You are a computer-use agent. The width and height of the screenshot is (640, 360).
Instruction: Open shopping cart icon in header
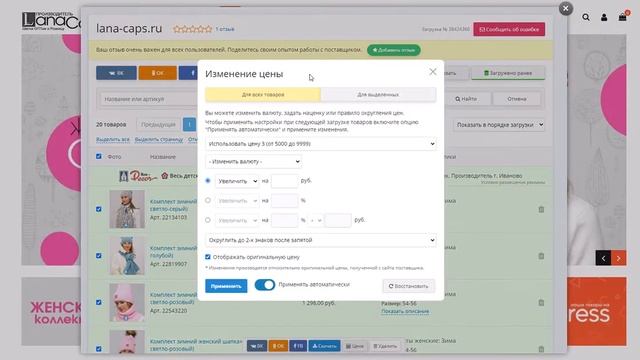point(622,17)
